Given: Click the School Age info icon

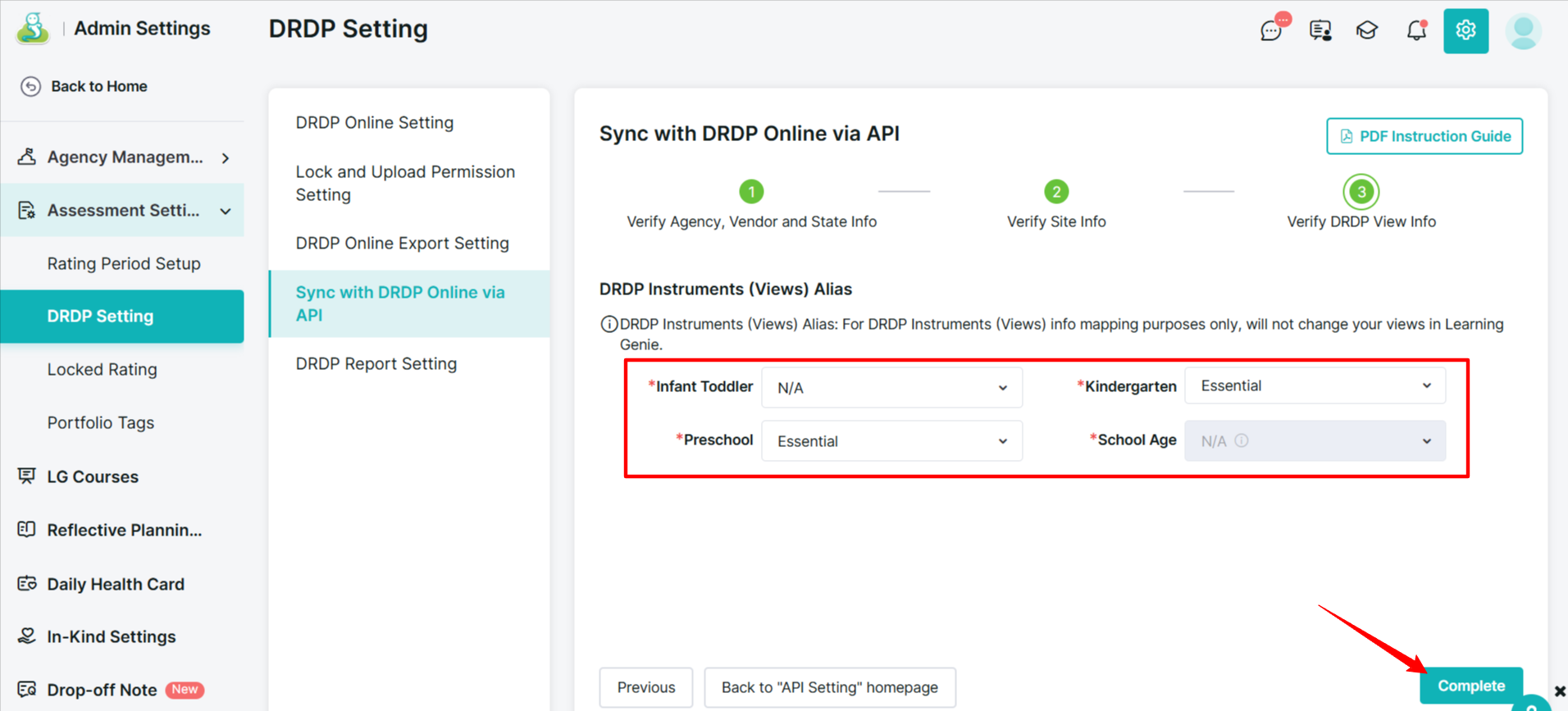Looking at the screenshot, I should 1242,440.
